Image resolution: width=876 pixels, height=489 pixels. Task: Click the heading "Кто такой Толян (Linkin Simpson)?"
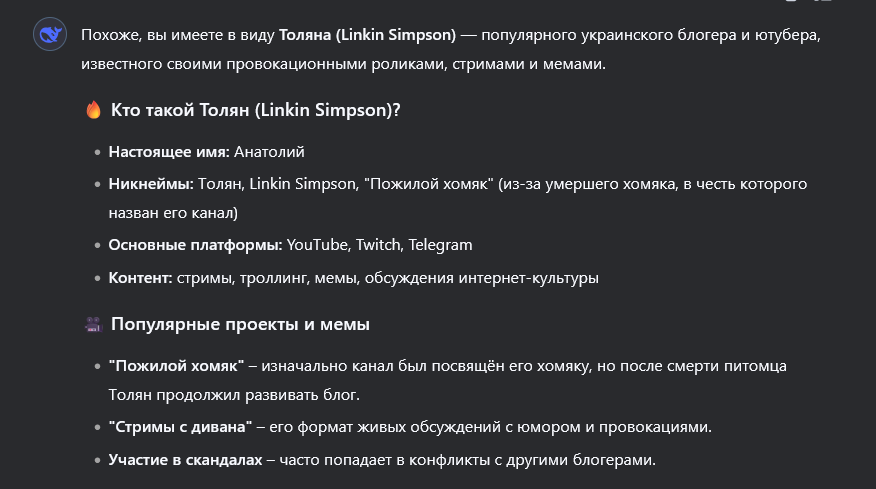[x=255, y=110]
